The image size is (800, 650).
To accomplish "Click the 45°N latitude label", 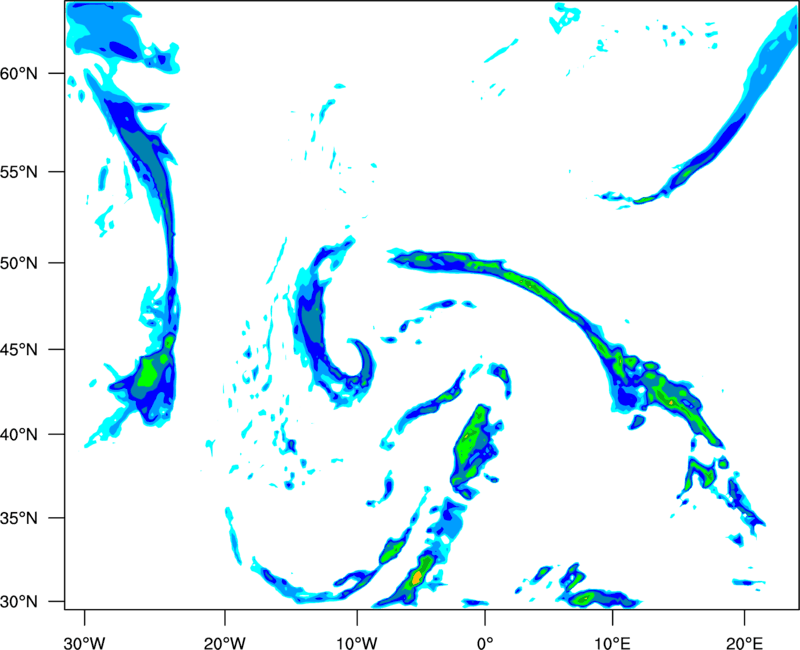I will [x=19, y=350].
